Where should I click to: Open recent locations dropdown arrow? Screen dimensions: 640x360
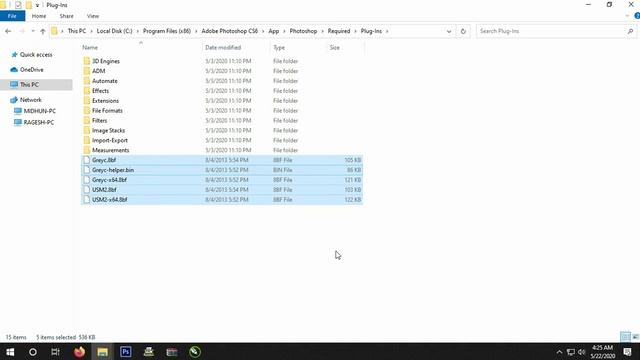tap(33, 31)
